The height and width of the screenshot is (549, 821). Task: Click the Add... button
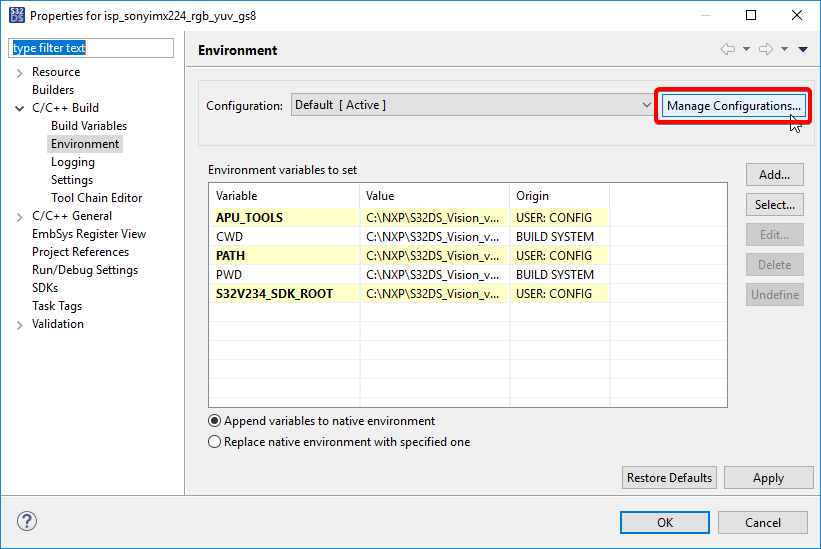point(774,175)
